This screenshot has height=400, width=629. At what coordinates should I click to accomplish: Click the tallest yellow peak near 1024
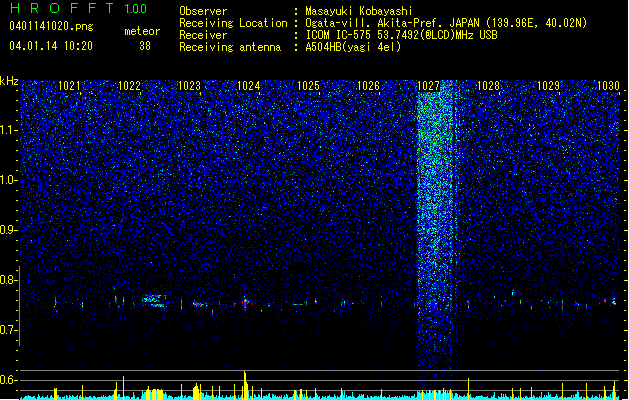[245, 384]
